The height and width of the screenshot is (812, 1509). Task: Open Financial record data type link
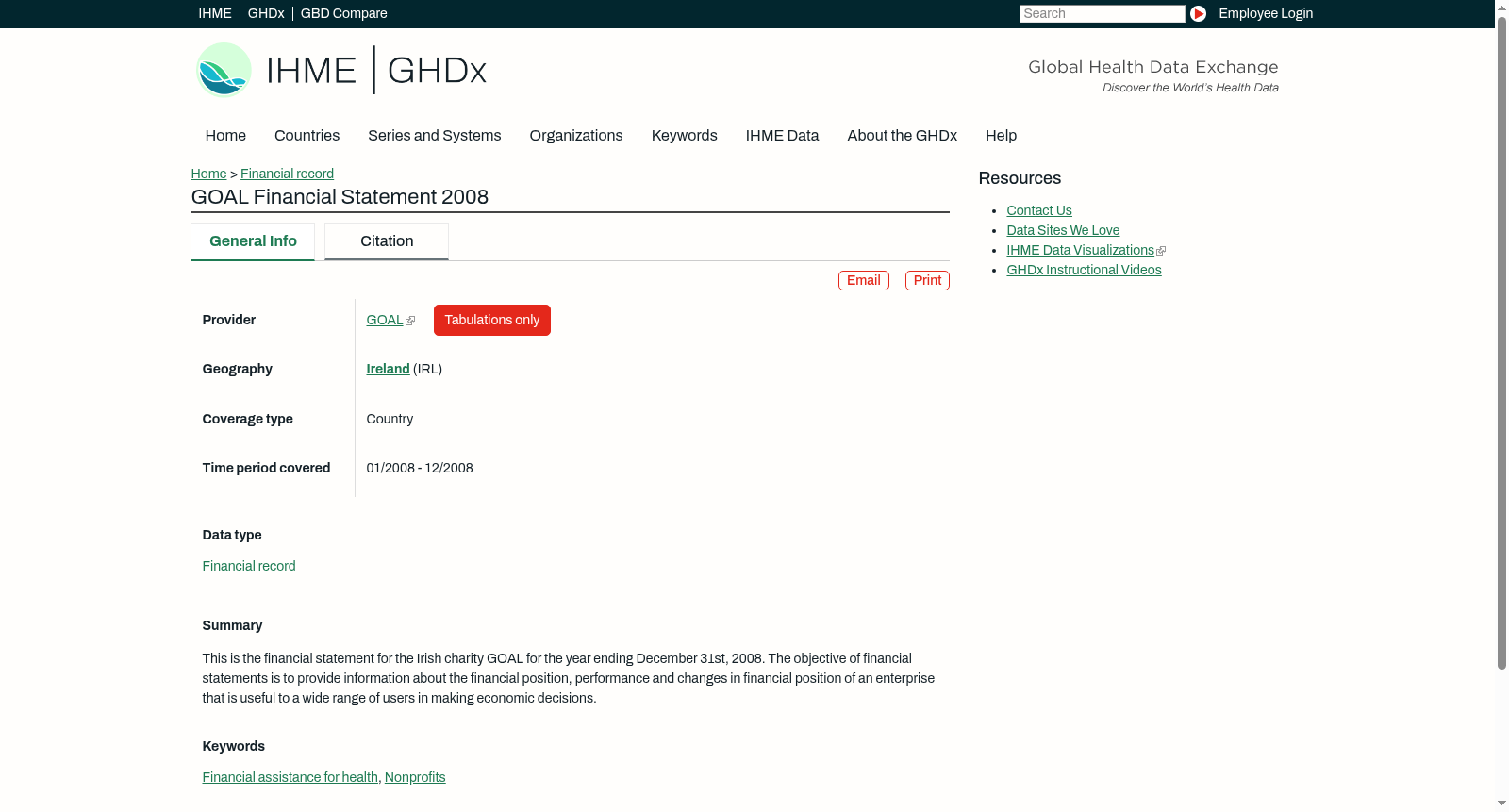point(249,567)
